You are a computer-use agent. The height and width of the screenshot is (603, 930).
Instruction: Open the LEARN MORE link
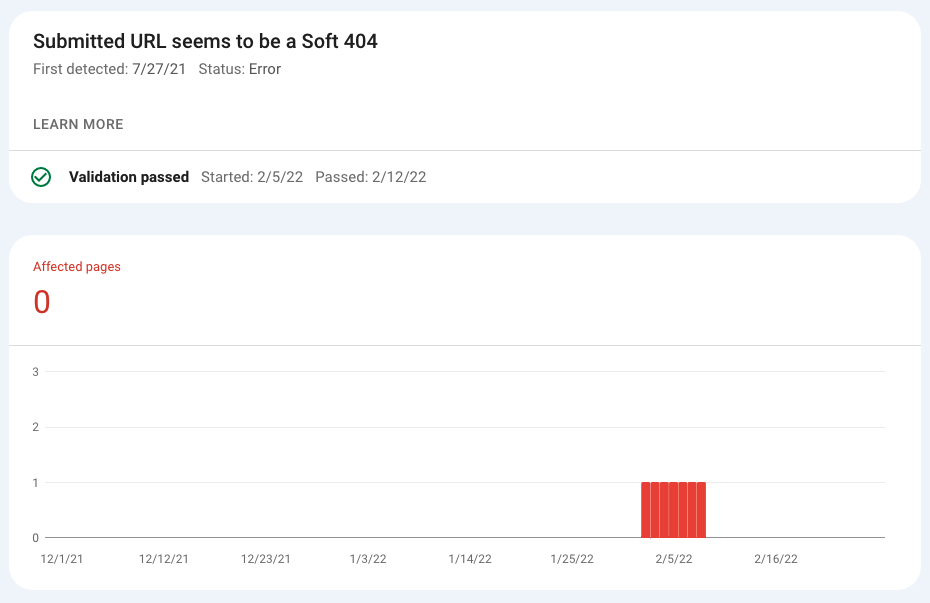78,125
